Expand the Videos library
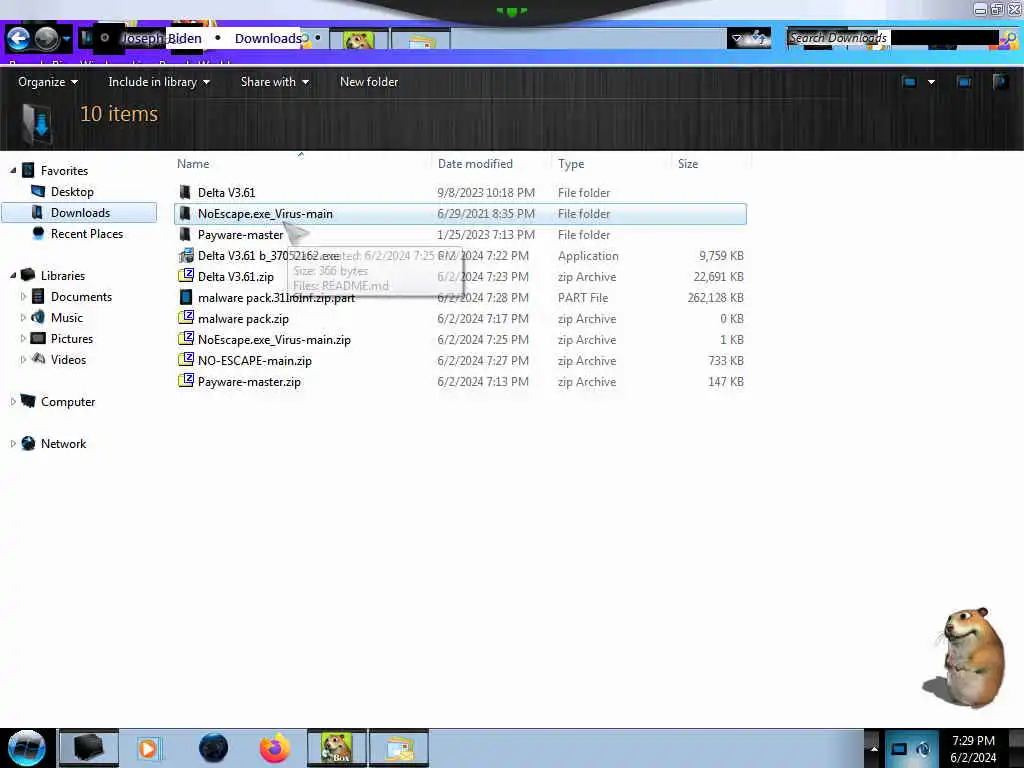 point(24,359)
